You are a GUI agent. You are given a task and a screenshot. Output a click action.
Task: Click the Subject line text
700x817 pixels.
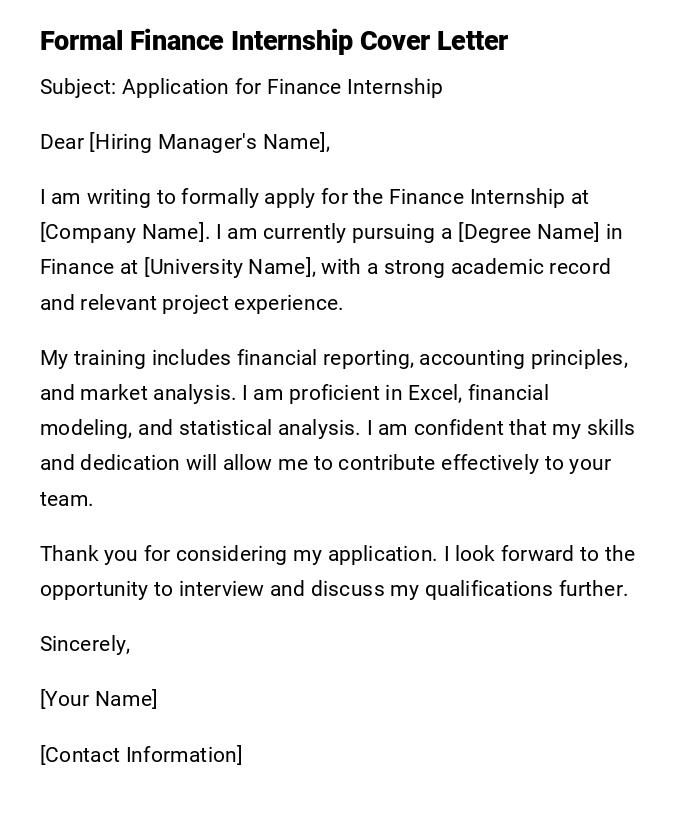(x=241, y=87)
